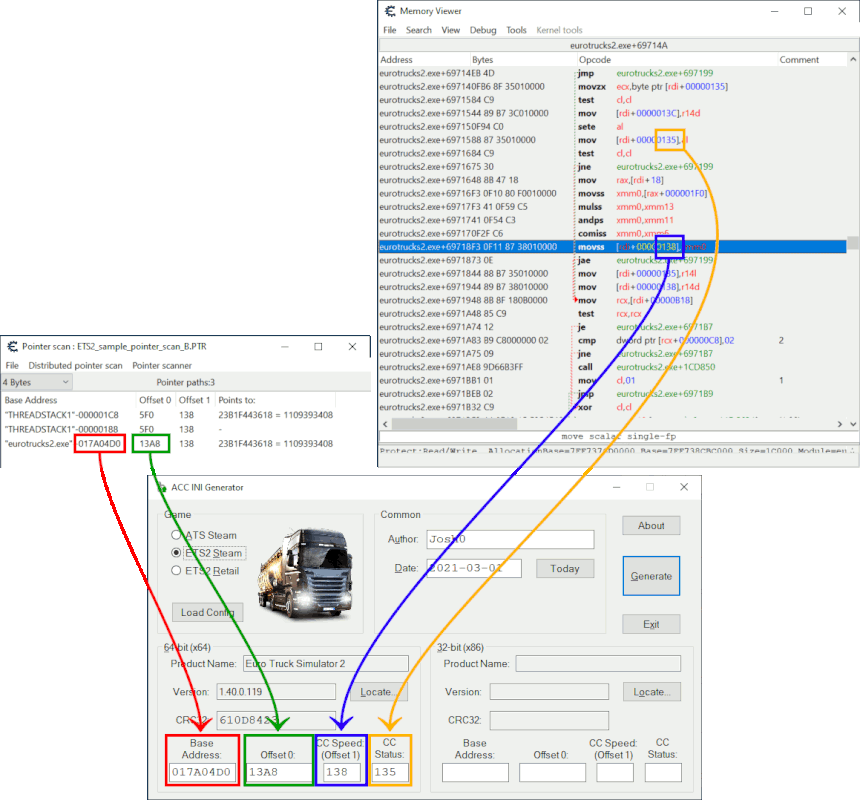Click 64-bit CC Status field

tap(390, 772)
